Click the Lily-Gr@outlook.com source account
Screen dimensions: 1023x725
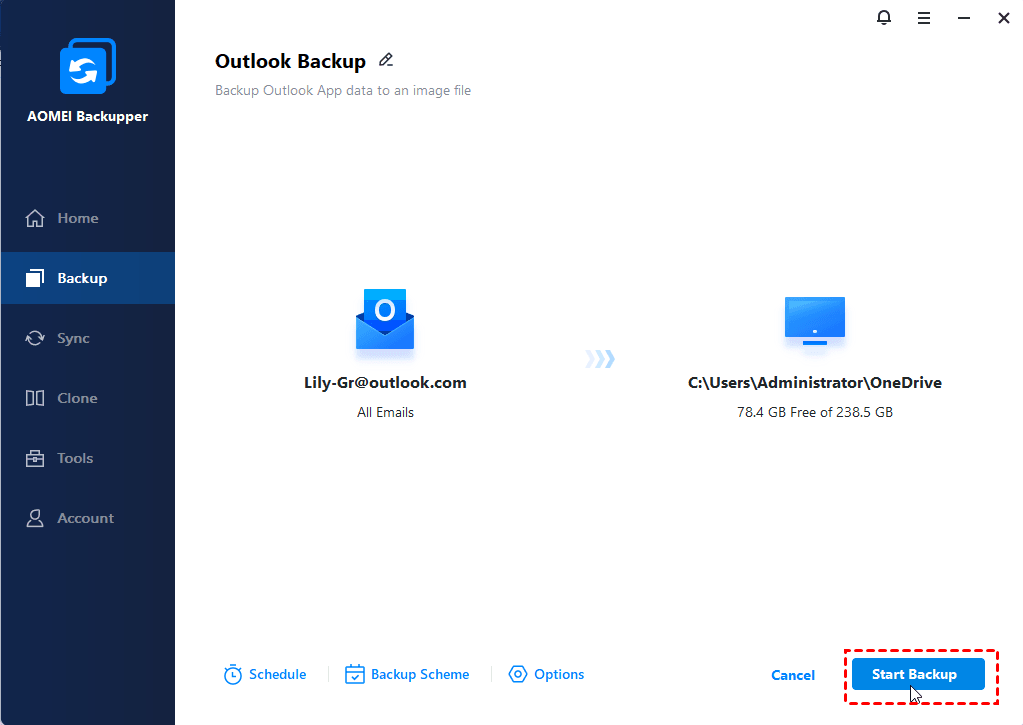[385, 383]
